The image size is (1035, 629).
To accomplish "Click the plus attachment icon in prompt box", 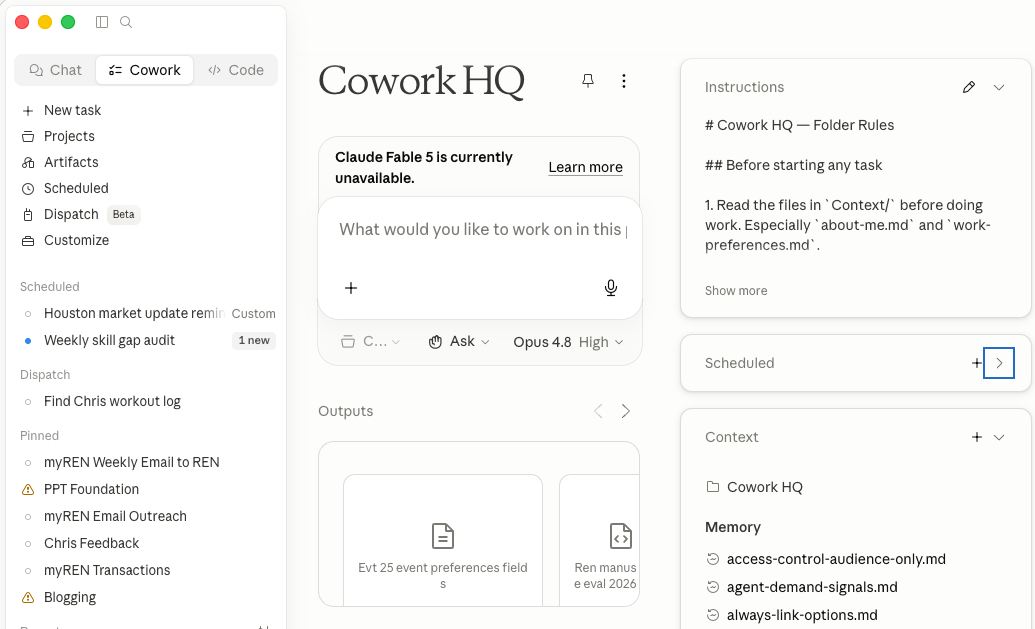I will pyautogui.click(x=351, y=288).
